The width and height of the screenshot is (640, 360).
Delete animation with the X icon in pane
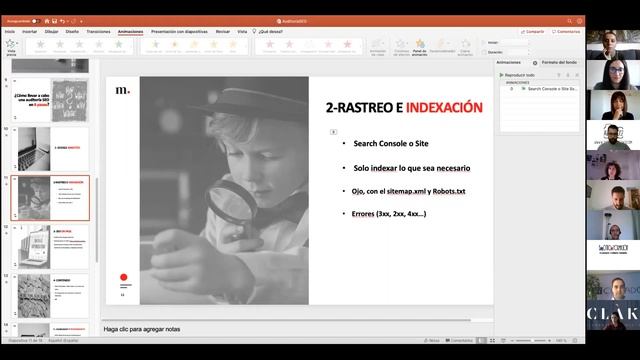577,75
